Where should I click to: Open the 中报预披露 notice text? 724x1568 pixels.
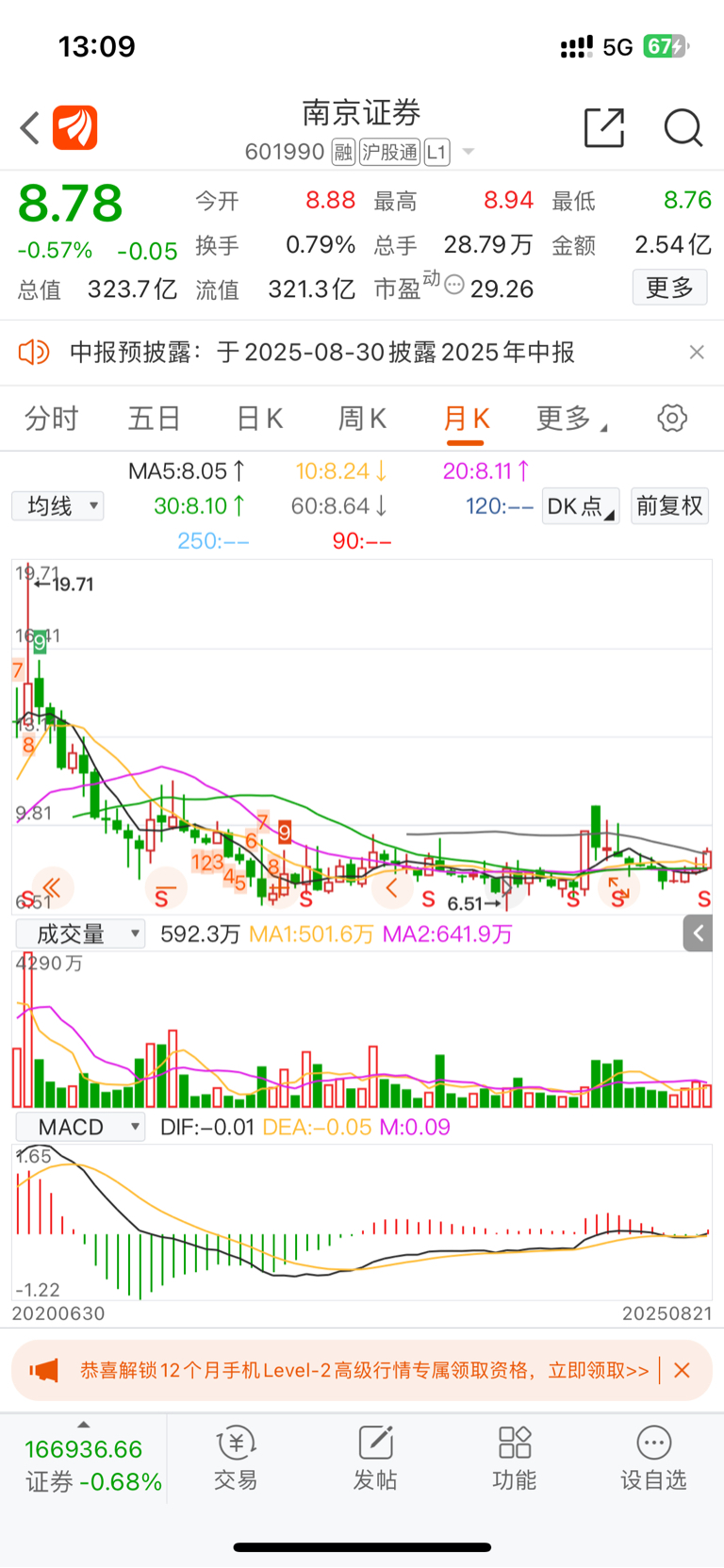[x=322, y=353]
